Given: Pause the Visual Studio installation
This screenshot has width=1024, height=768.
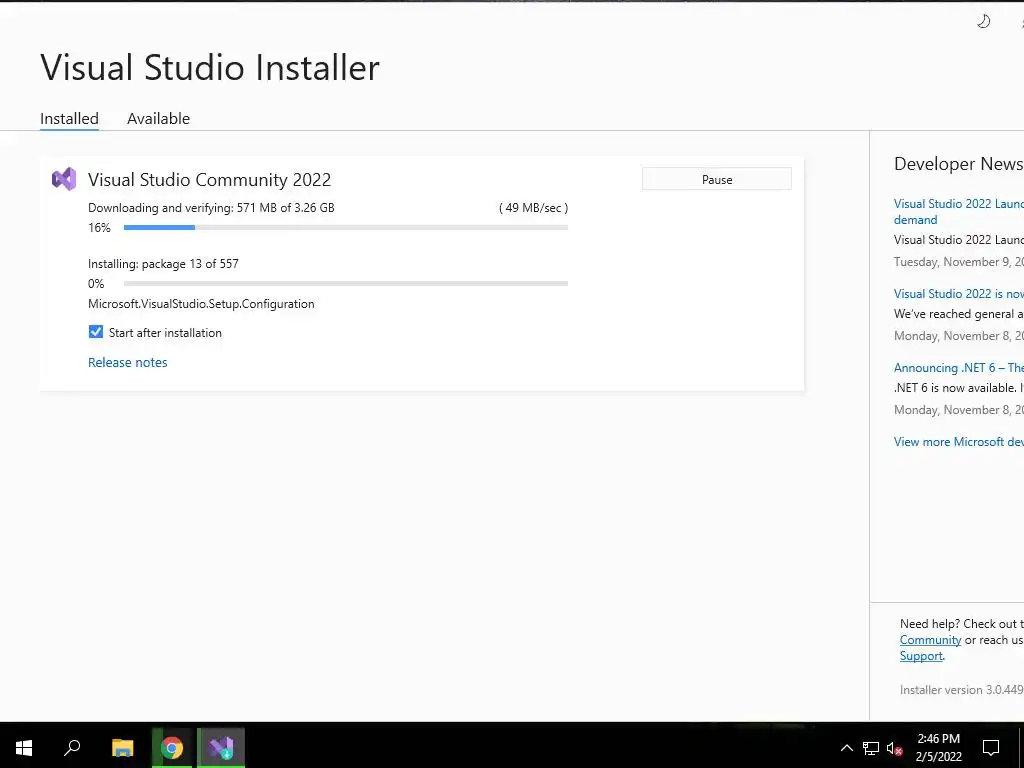Looking at the screenshot, I should coord(717,180).
